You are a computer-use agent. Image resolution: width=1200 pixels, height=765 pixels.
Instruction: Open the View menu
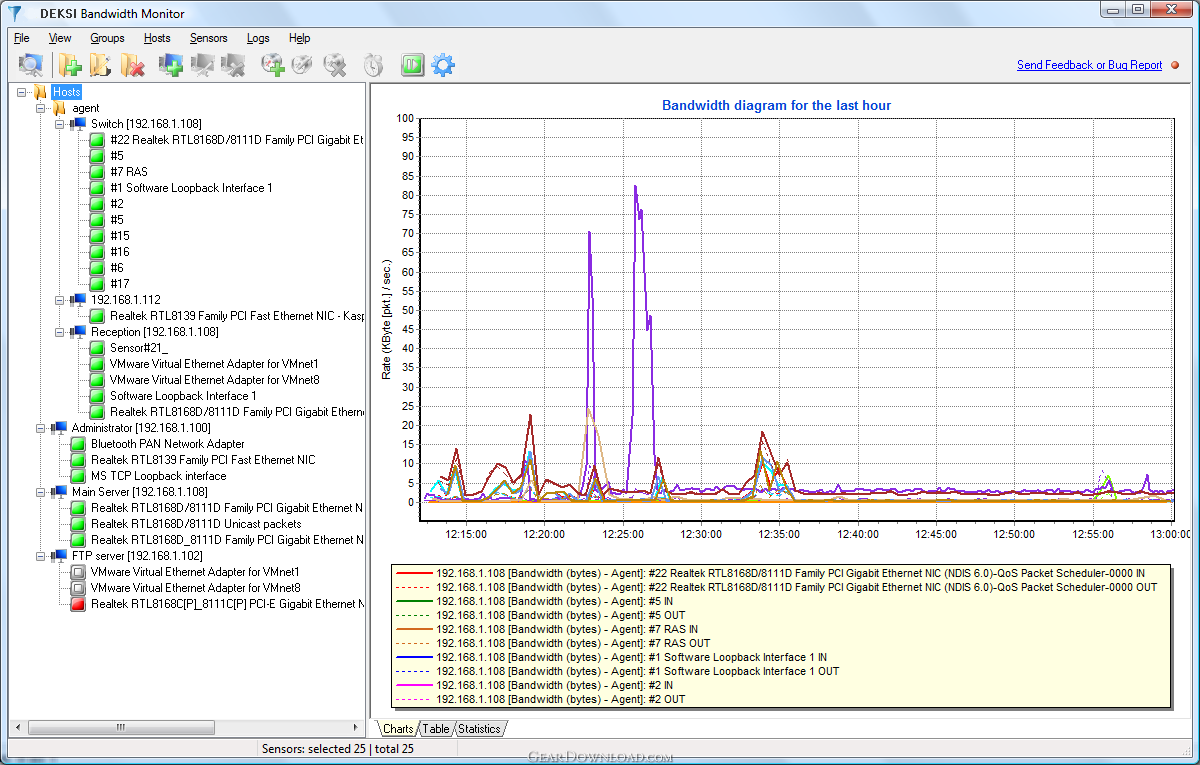60,38
